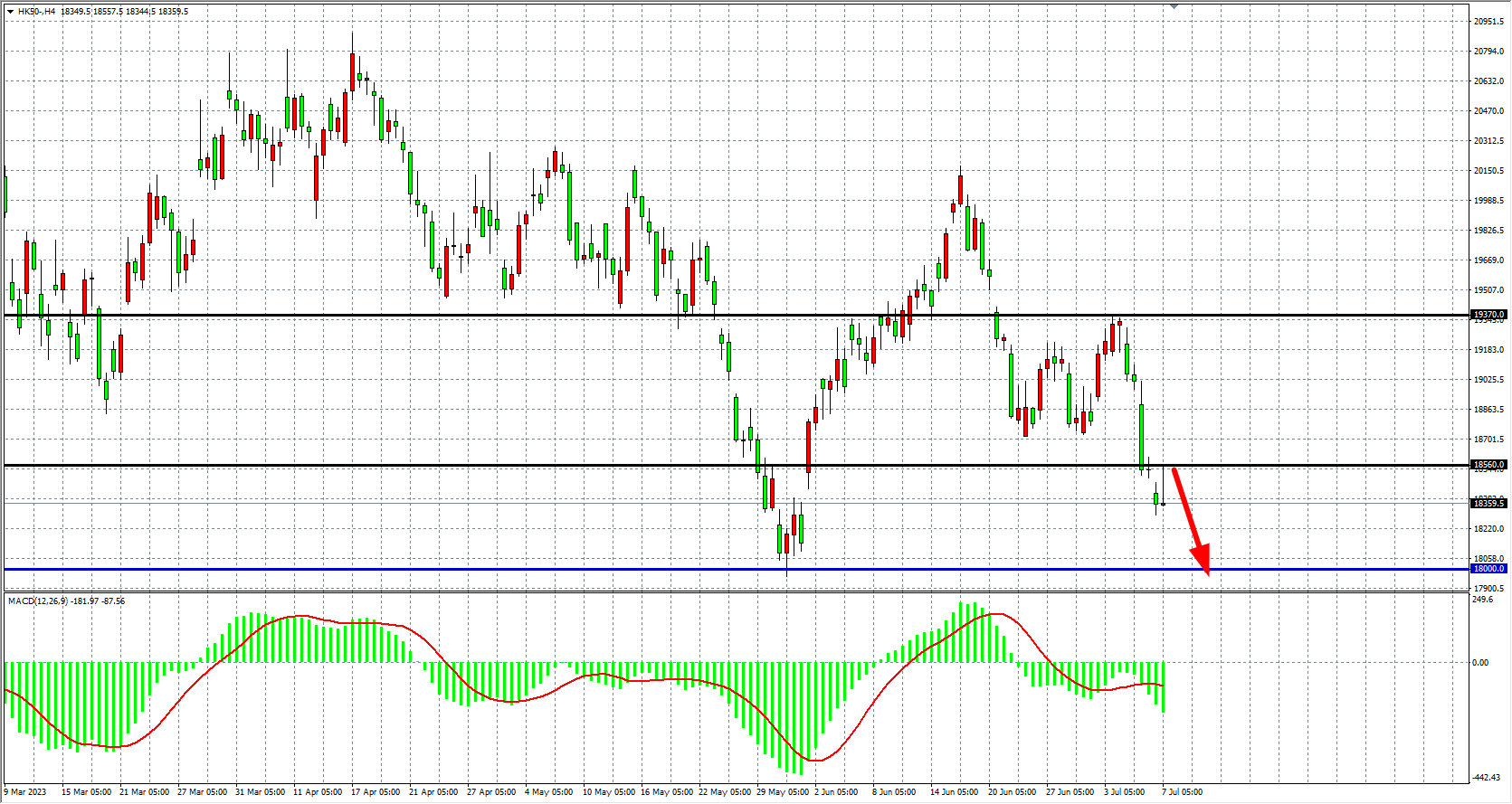Click the chart shift triangle marker at top
This screenshot has height=804, width=1512.
coord(1174,6)
